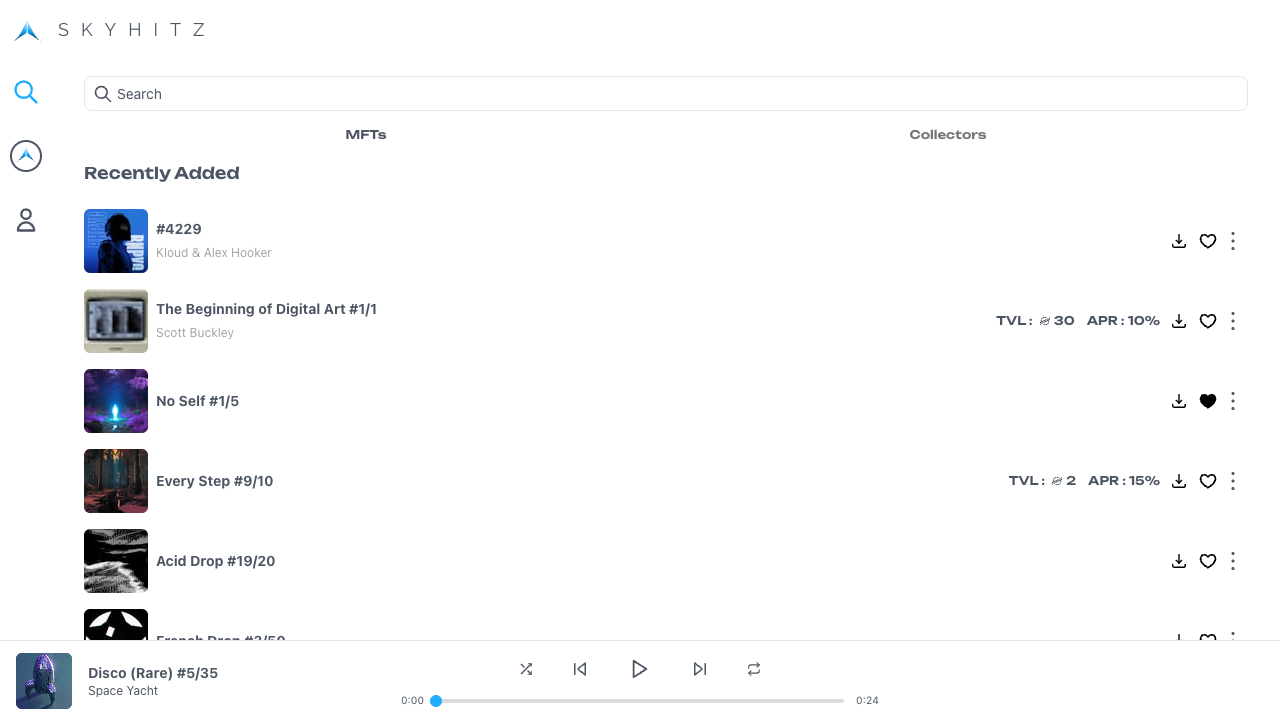Open the No Self cover thumbnail
Image resolution: width=1280 pixels, height=720 pixels.
coord(116,401)
